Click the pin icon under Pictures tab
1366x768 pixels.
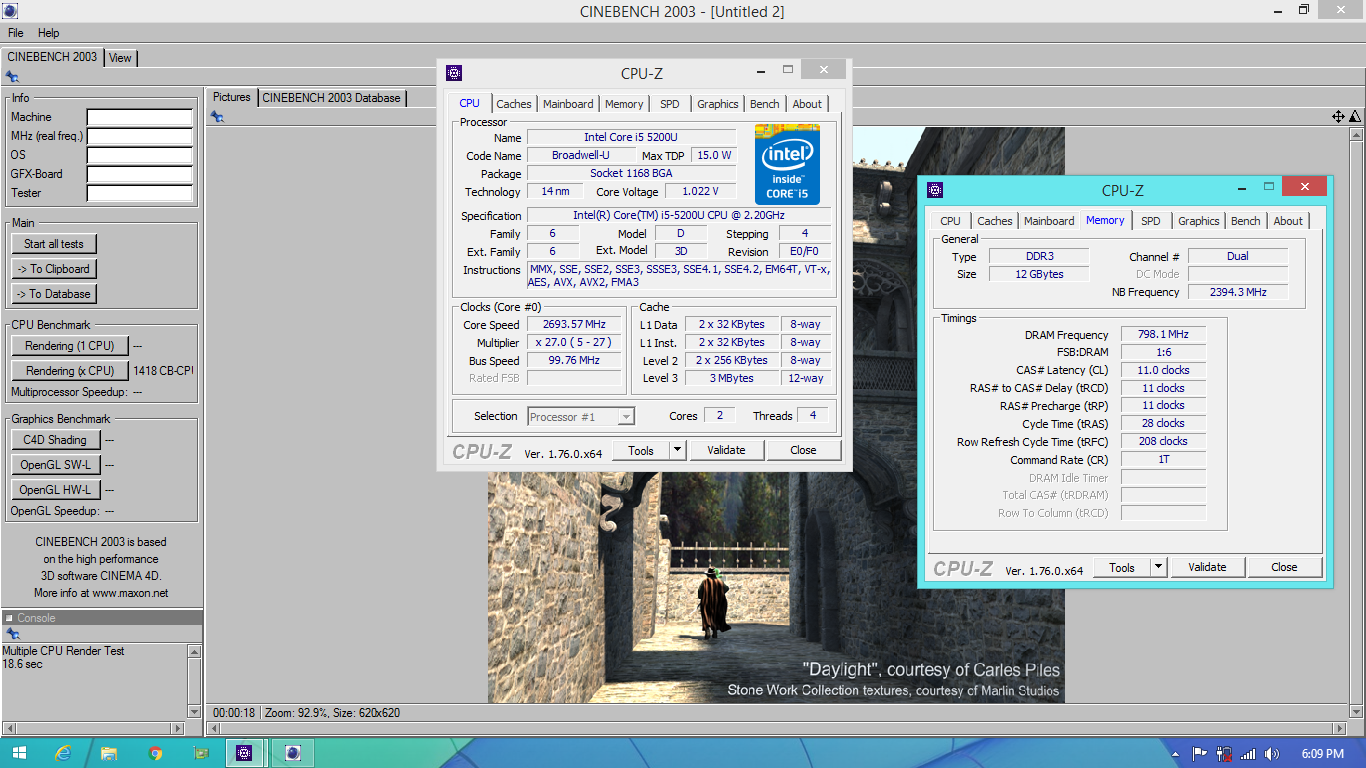coord(217,117)
